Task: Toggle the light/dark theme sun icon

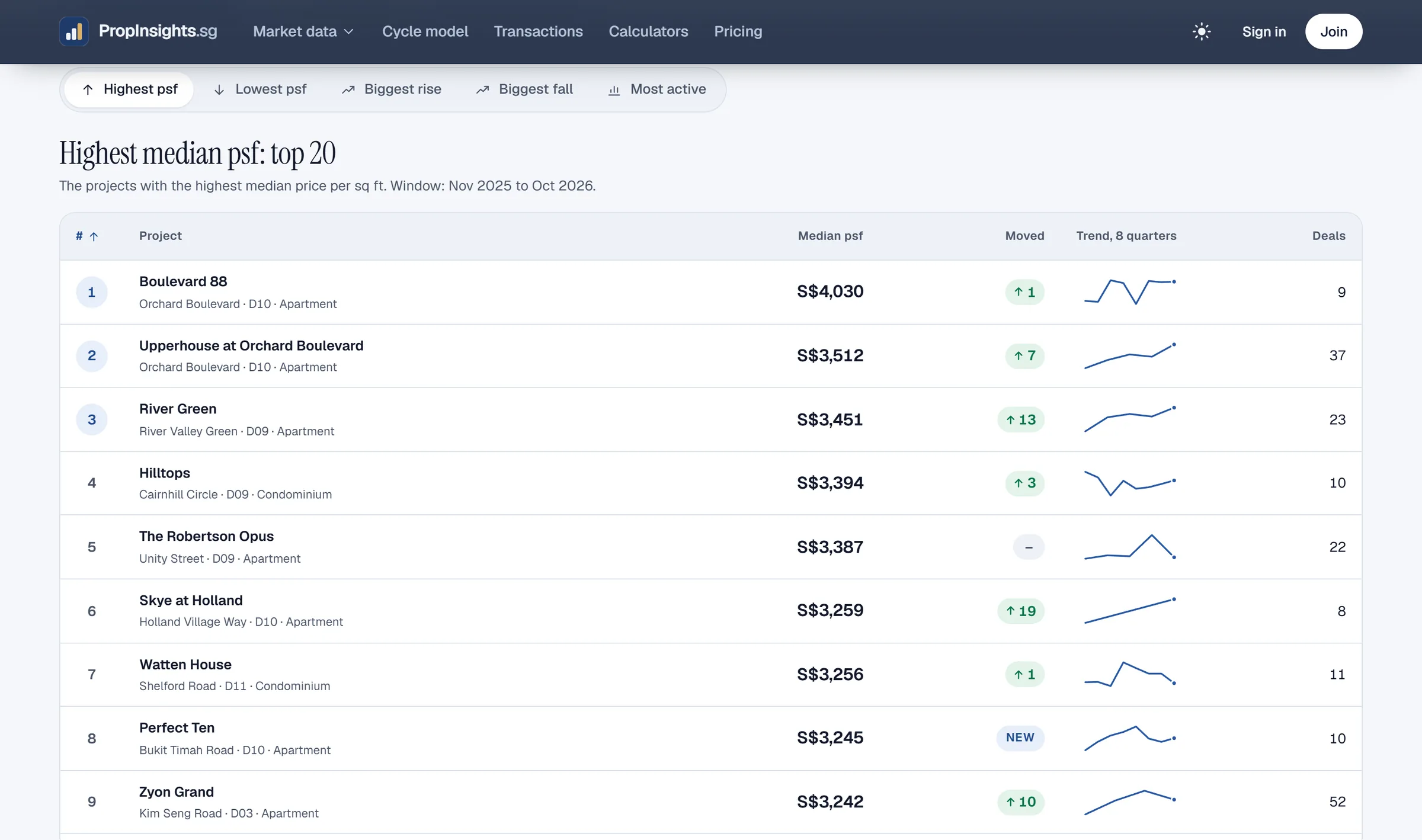Action: click(x=1202, y=31)
